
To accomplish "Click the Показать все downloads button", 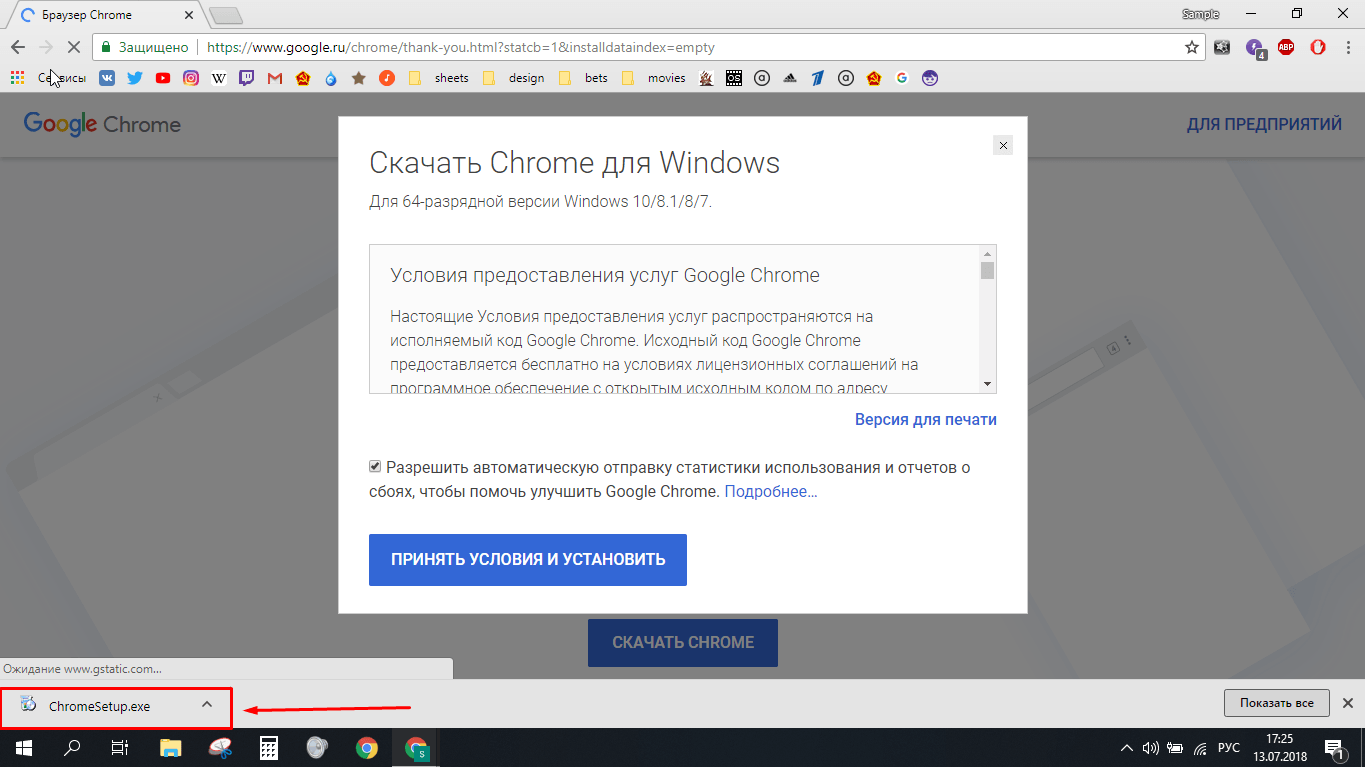I will point(1276,703).
